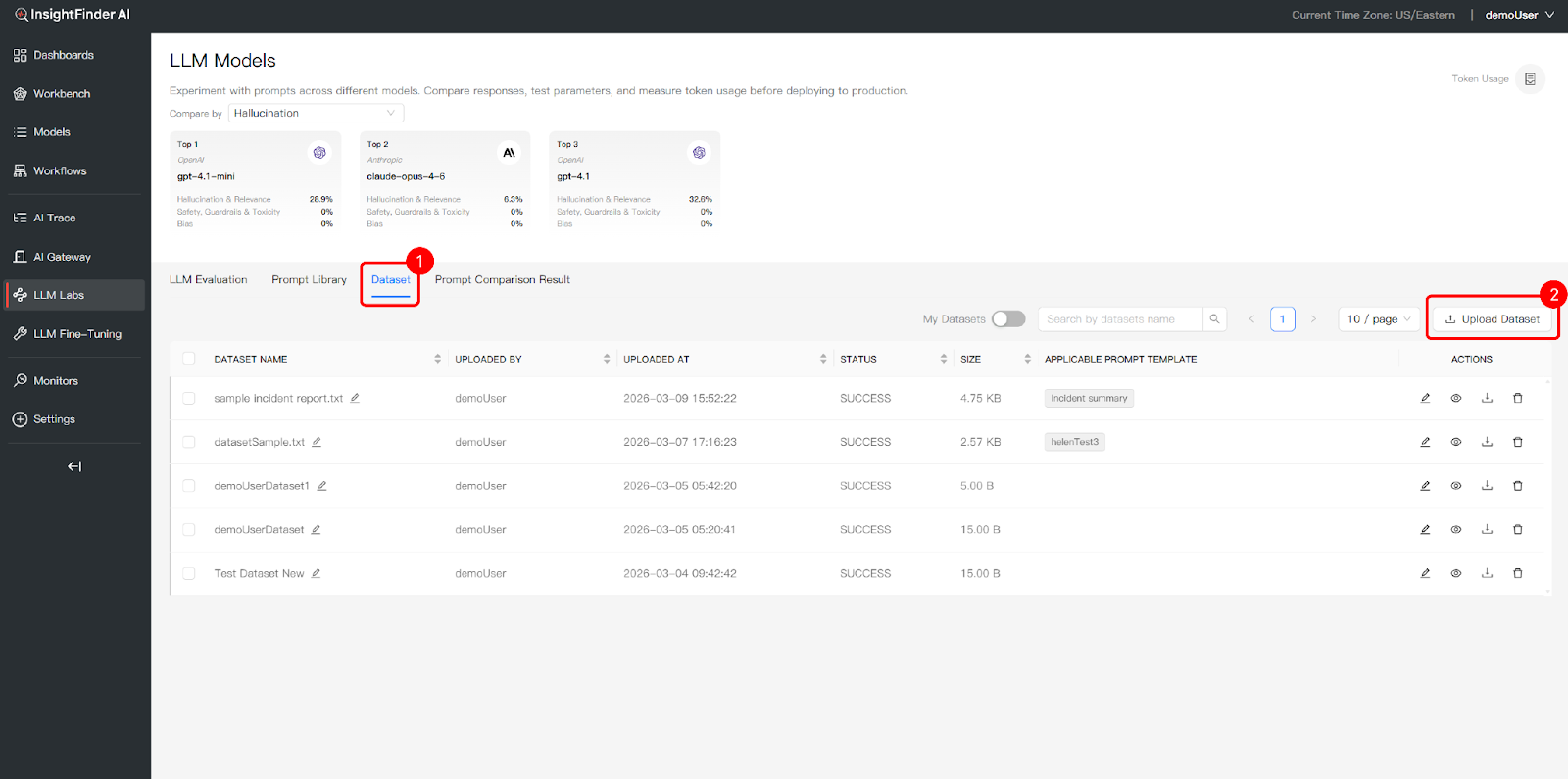Click the dataset search magnifier icon

pos(1214,319)
